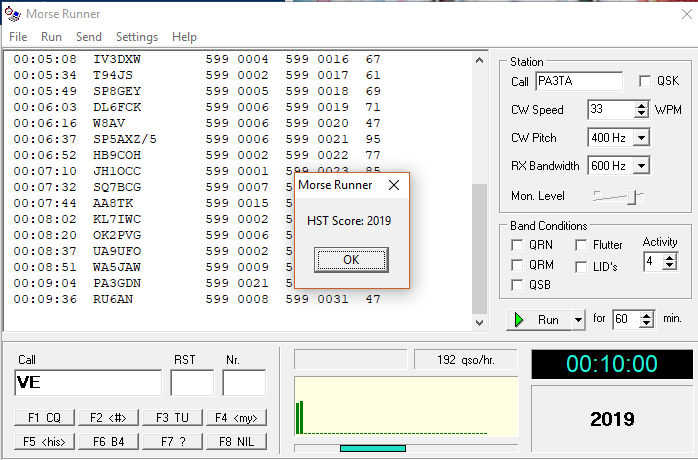Adjust the Mon. Level slider
This screenshot has height=460, width=698.
click(632, 197)
